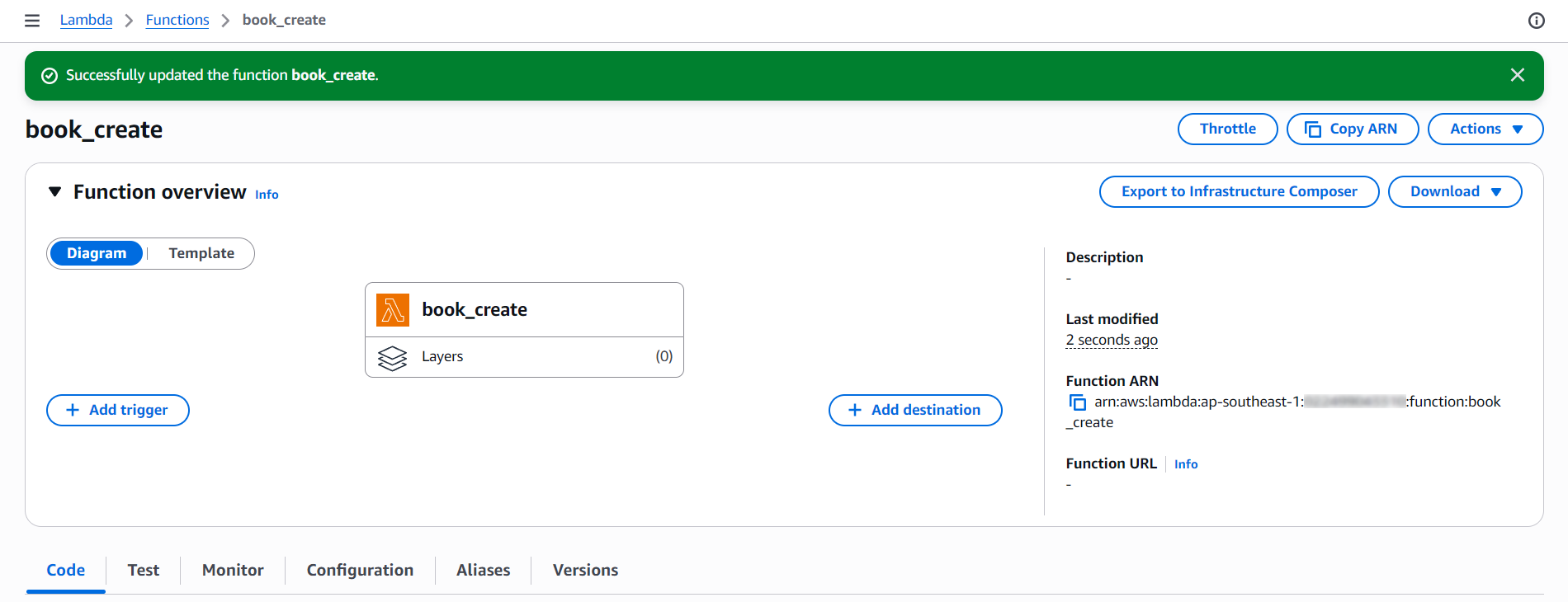Screen dimensions: 1568x602
Task: Go to the Functions breadcrumb link
Action: point(177,20)
